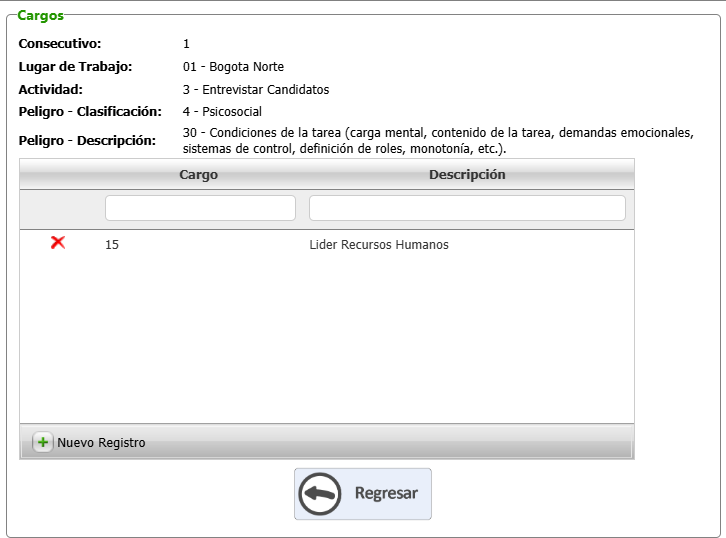Click the 4 - Psicosocial value
The image size is (726, 538).
pos(222,111)
